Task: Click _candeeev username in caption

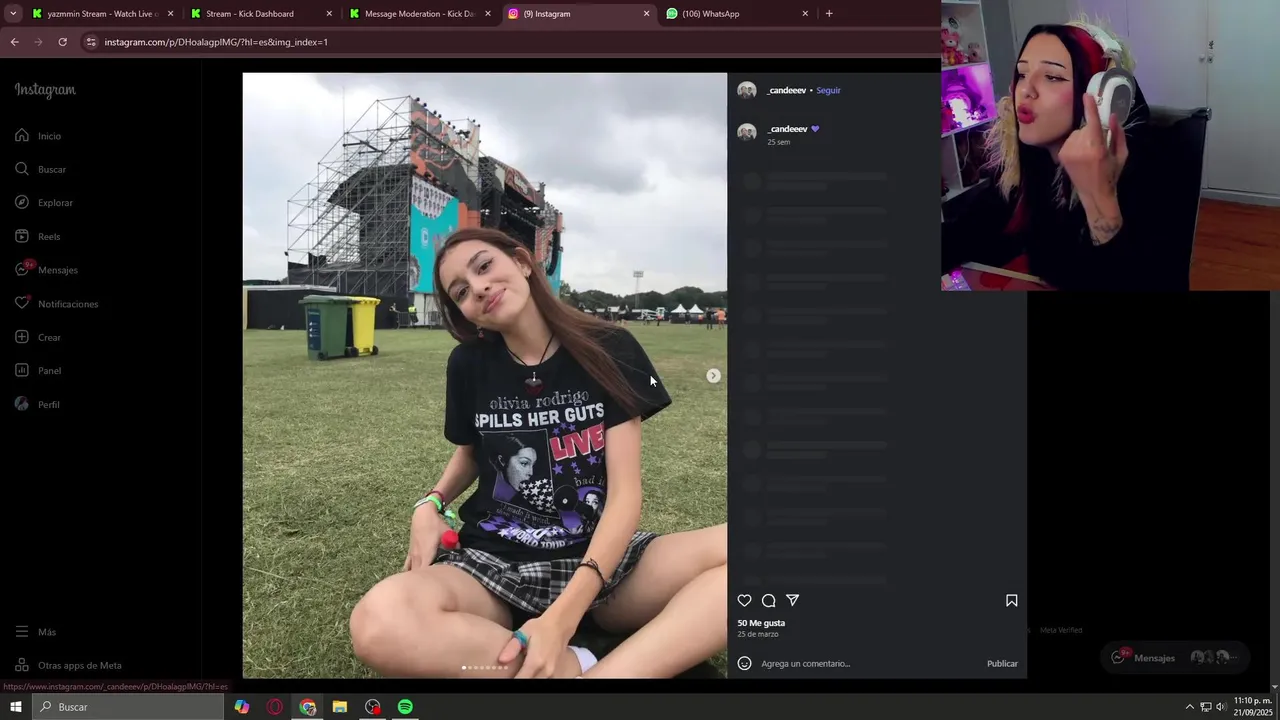Action: 787,129
